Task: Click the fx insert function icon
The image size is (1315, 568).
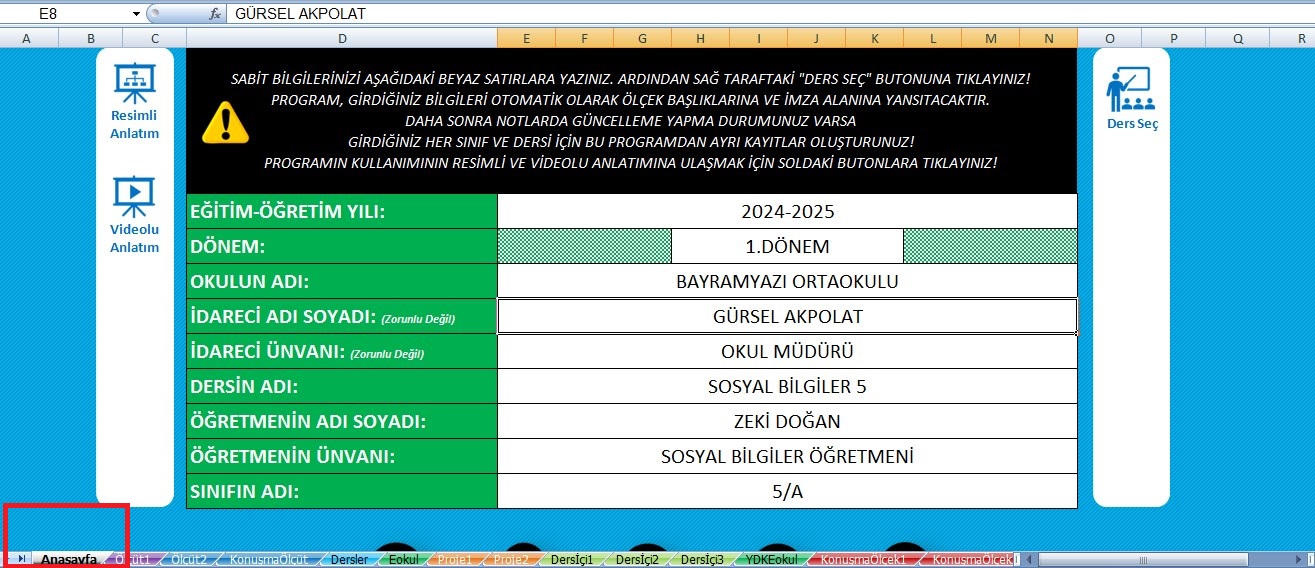Action: [214, 14]
